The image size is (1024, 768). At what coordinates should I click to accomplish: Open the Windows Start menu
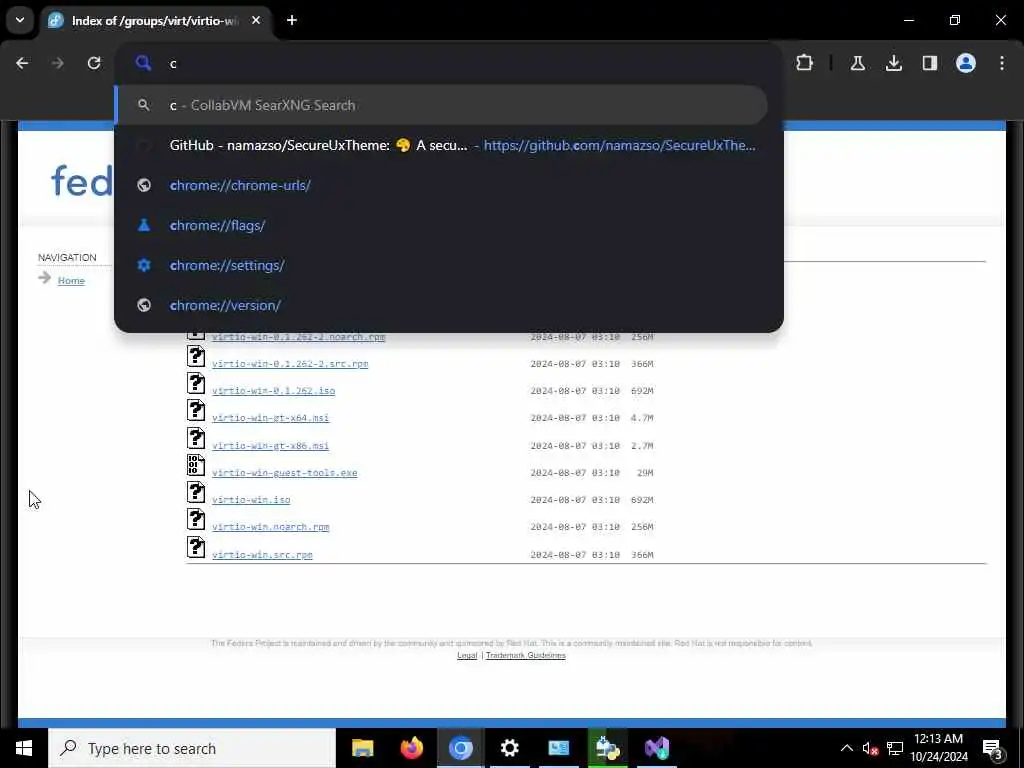(24, 748)
